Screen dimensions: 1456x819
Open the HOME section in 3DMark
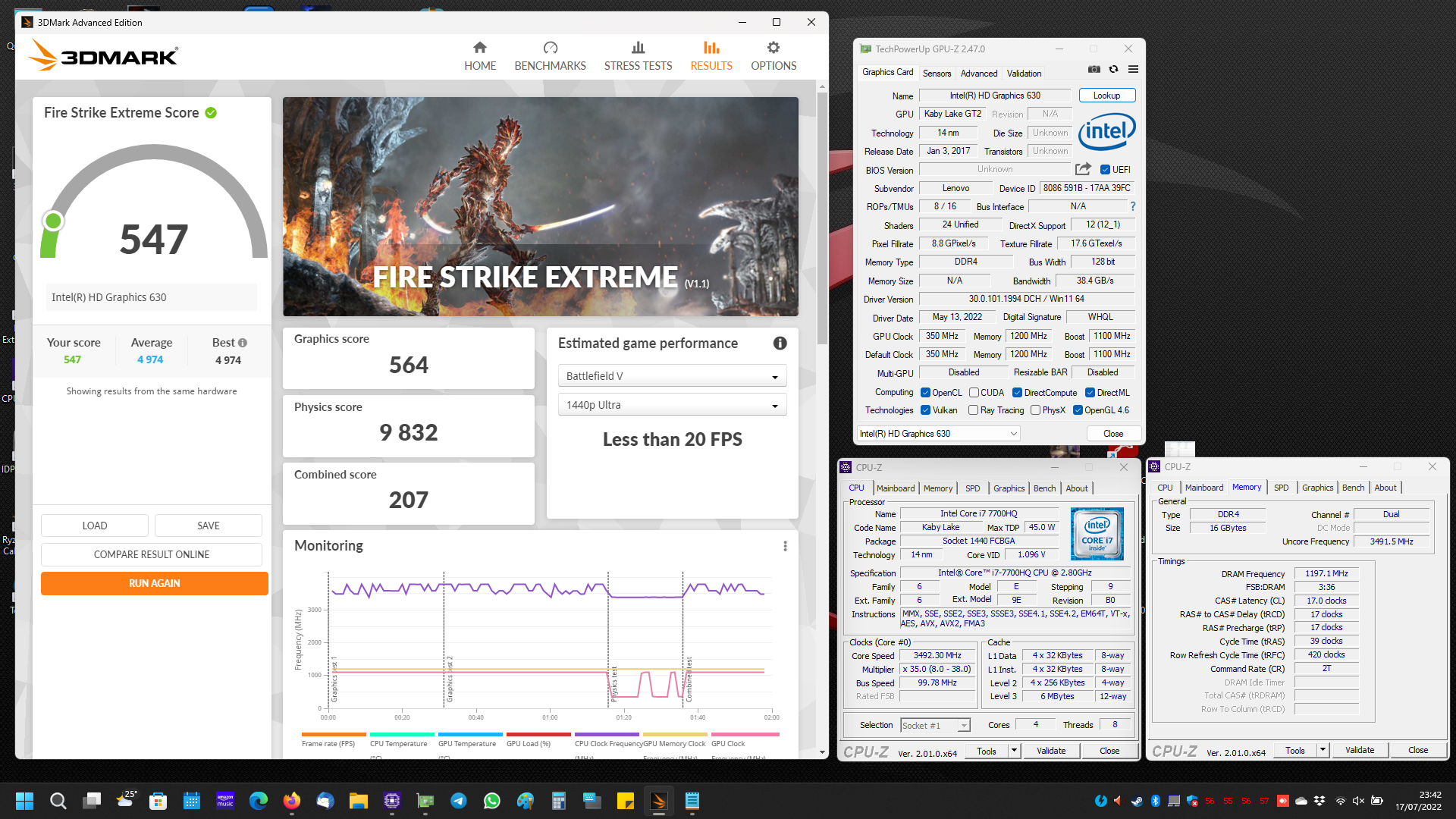(480, 57)
